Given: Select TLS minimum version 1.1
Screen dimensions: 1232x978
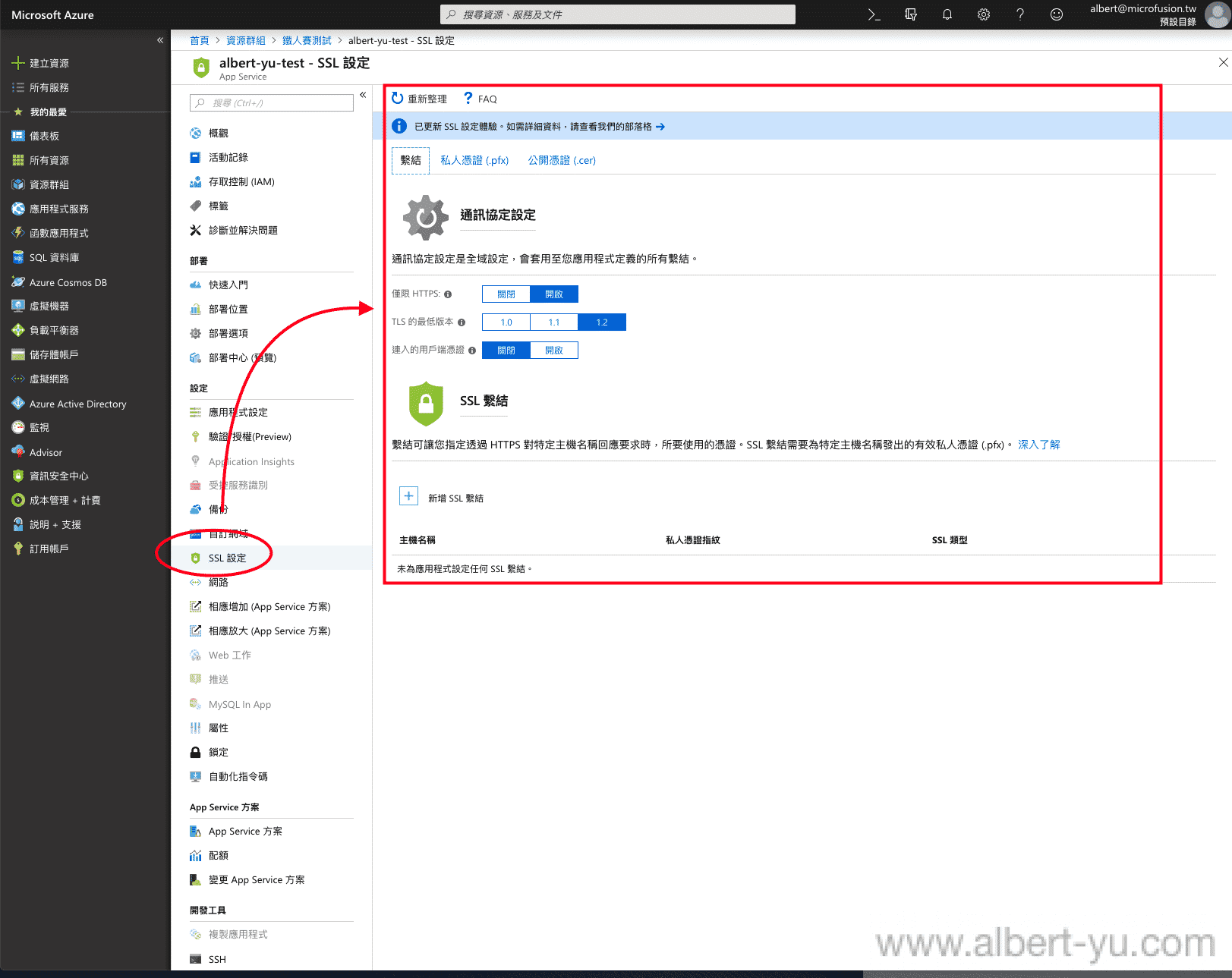Looking at the screenshot, I should (x=554, y=322).
